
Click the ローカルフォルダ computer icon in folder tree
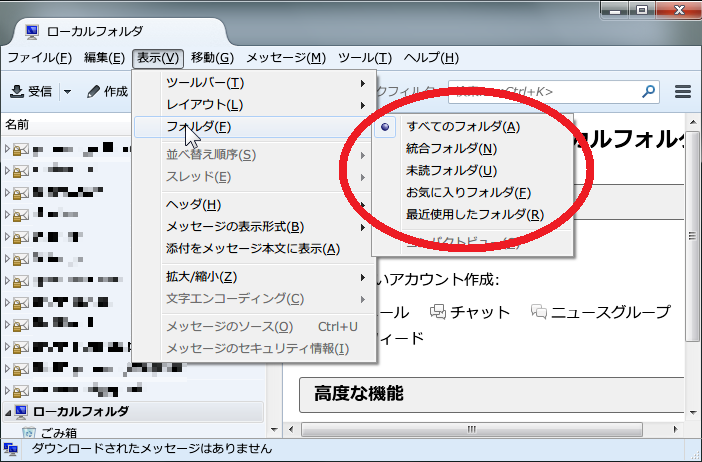click(x=20, y=412)
